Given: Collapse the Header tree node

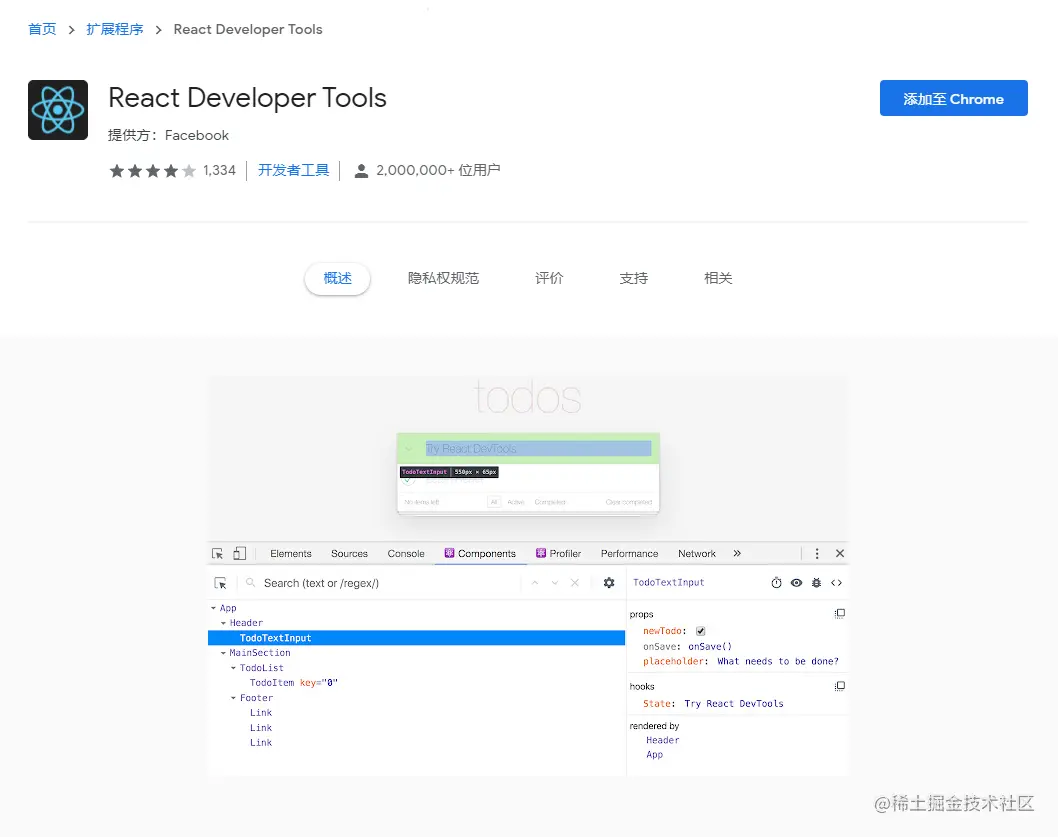Looking at the screenshot, I should (223, 623).
